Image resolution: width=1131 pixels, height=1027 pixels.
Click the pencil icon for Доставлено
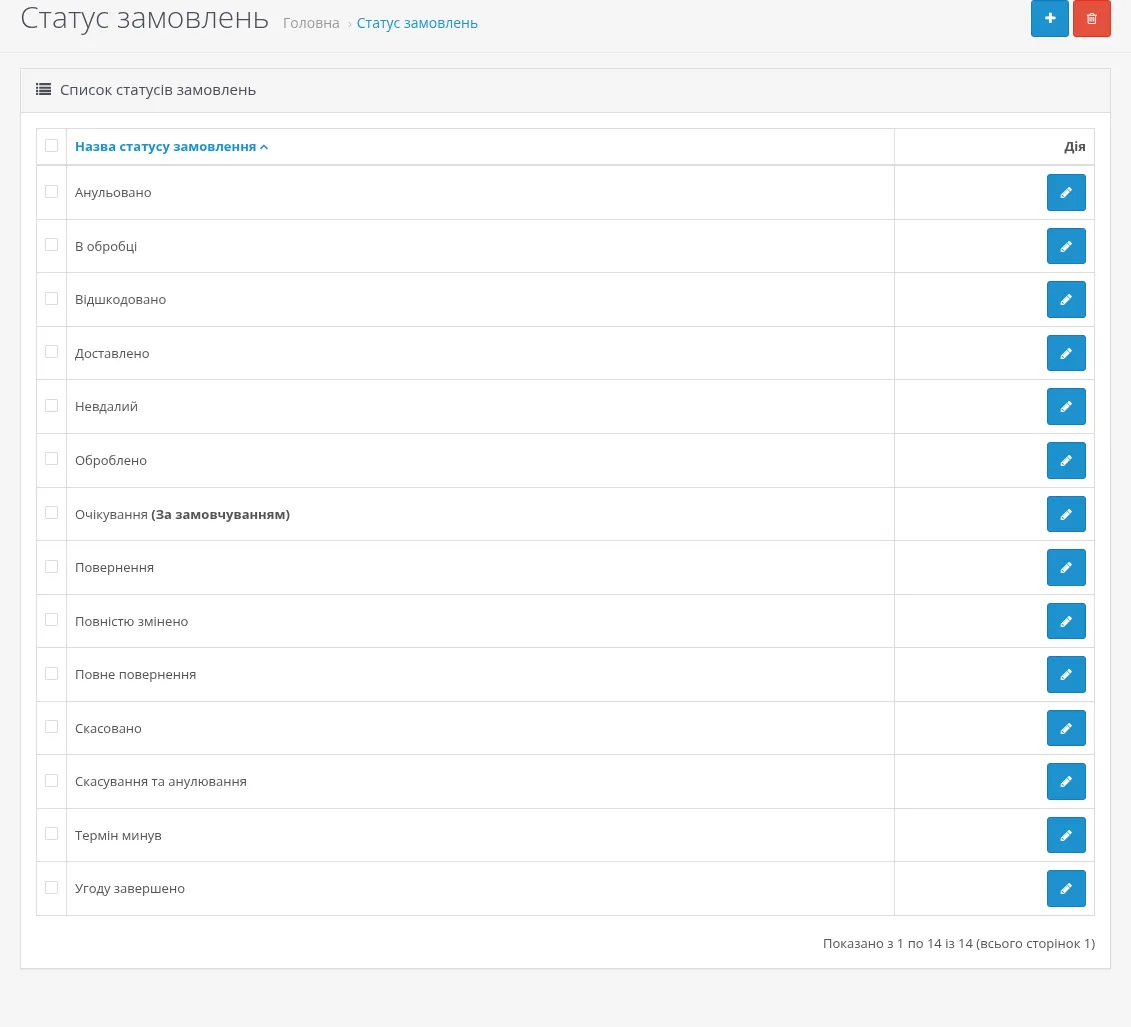pyautogui.click(x=1066, y=353)
